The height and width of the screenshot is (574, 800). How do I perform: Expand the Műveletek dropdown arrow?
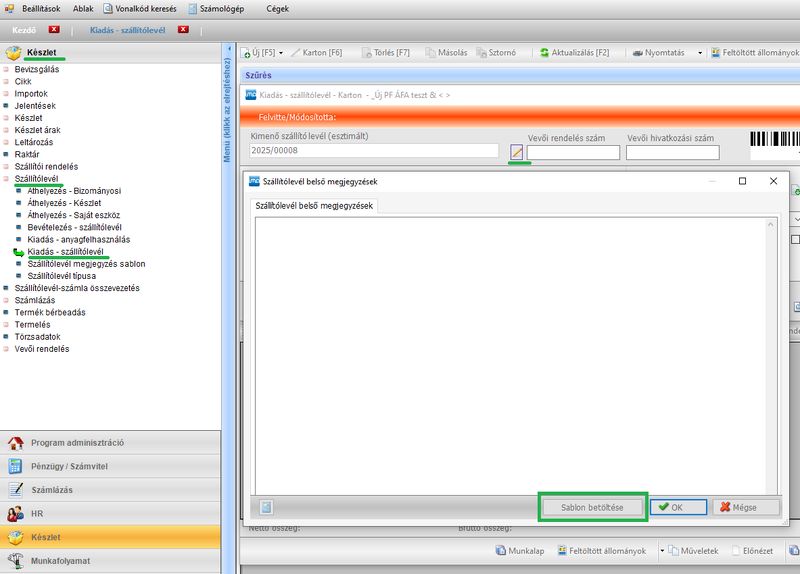tap(661, 550)
